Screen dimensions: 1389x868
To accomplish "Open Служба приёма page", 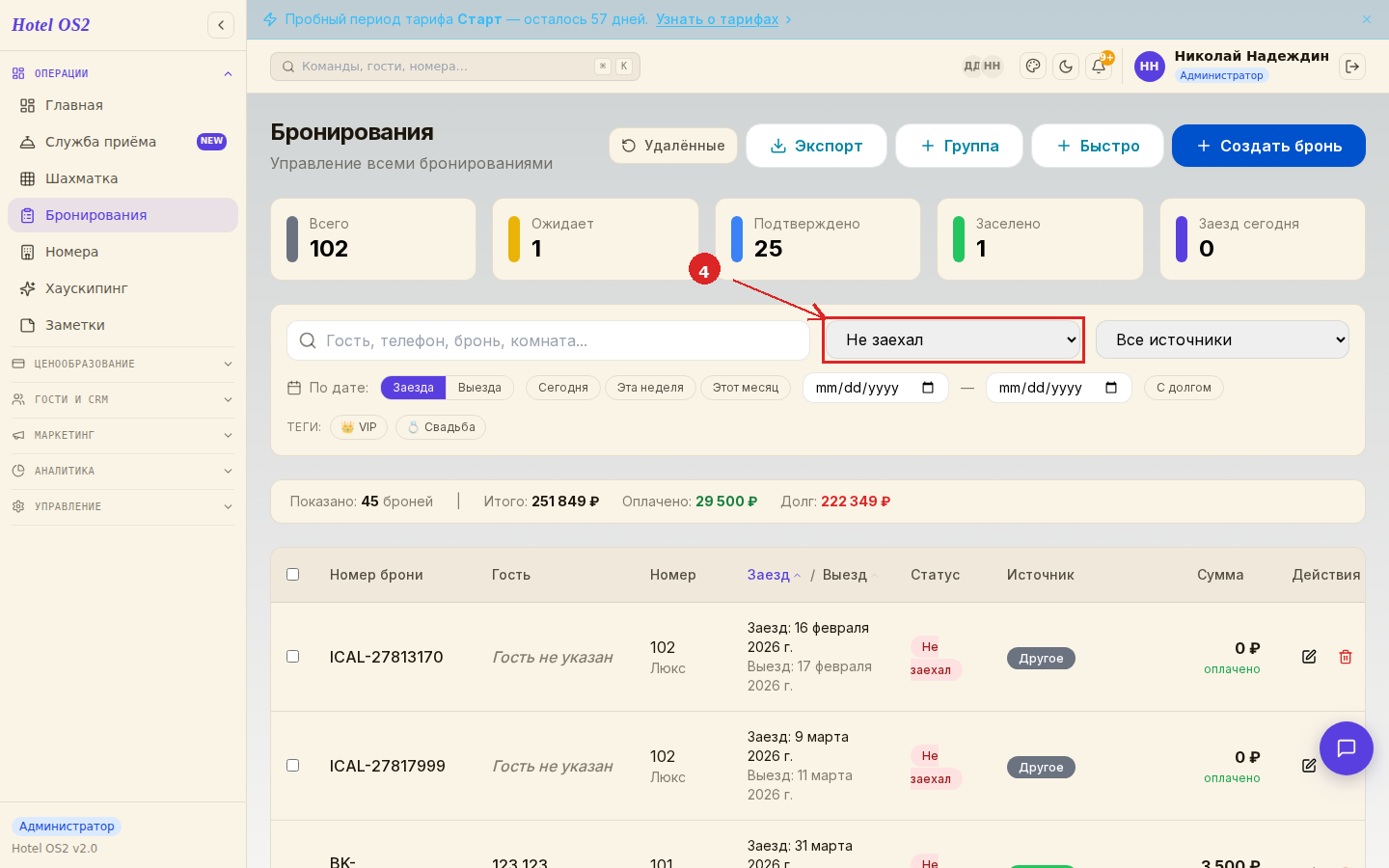I will tap(123, 142).
